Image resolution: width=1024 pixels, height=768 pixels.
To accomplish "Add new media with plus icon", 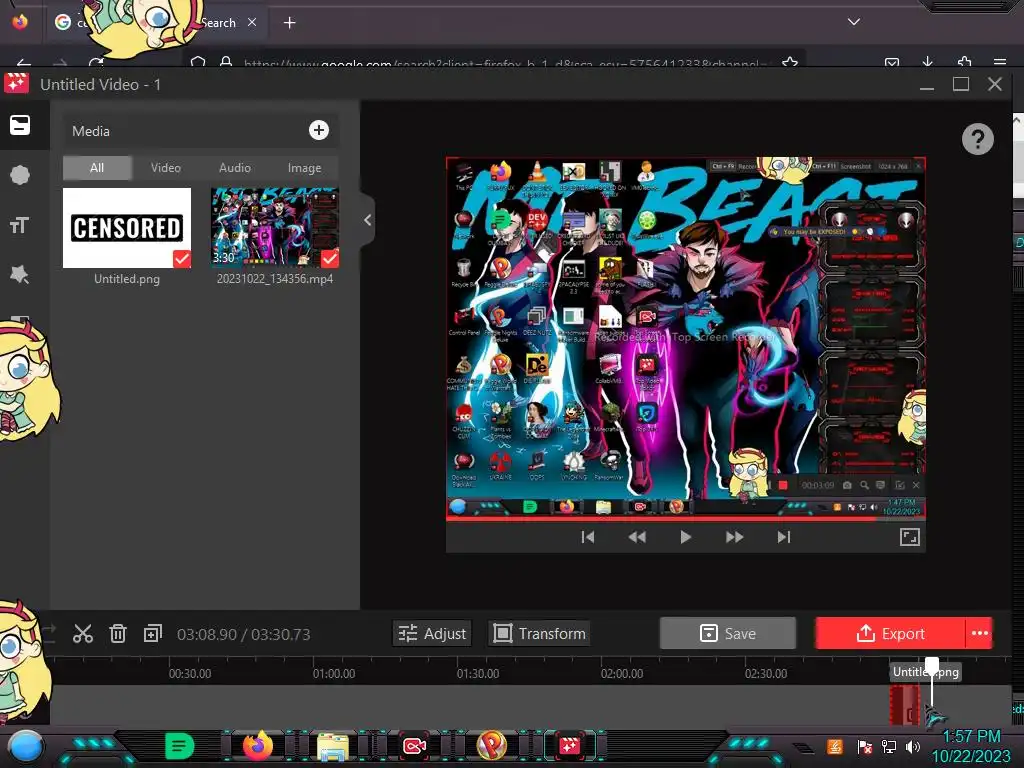I will (319, 130).
